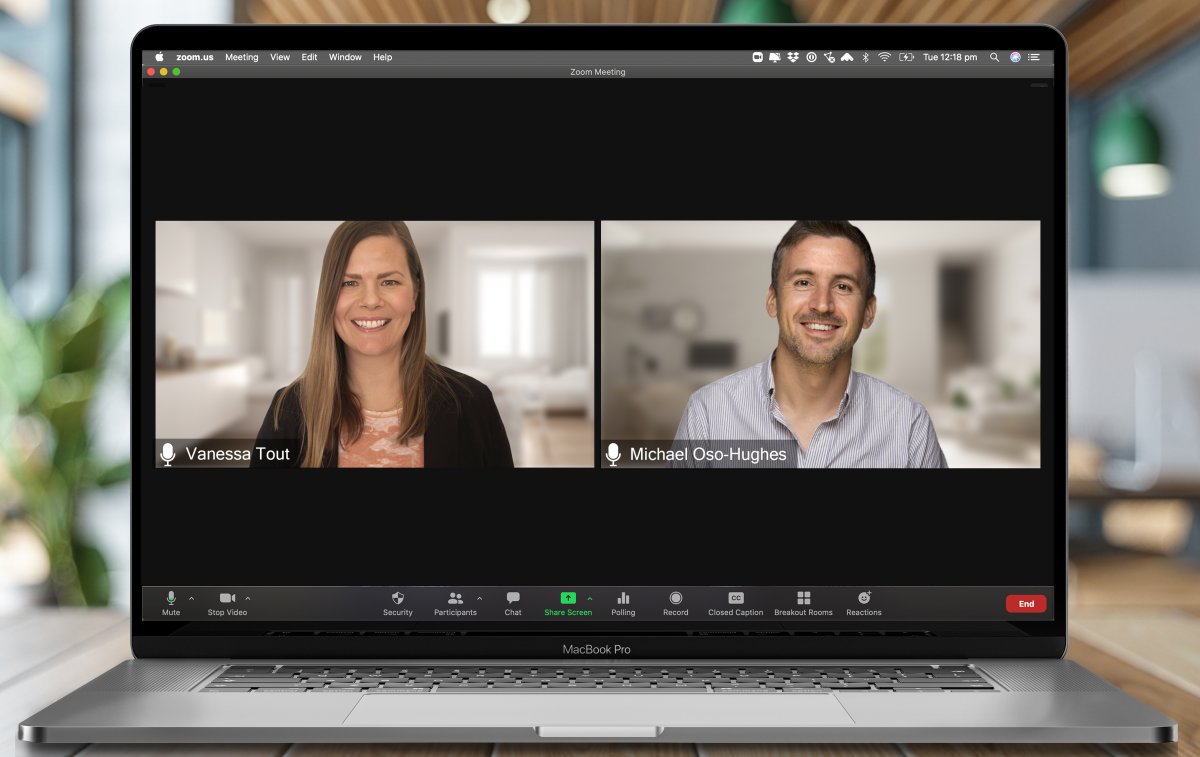Click the Closed Caption icon
1200x757 pixels.
(x=735, y=598)
